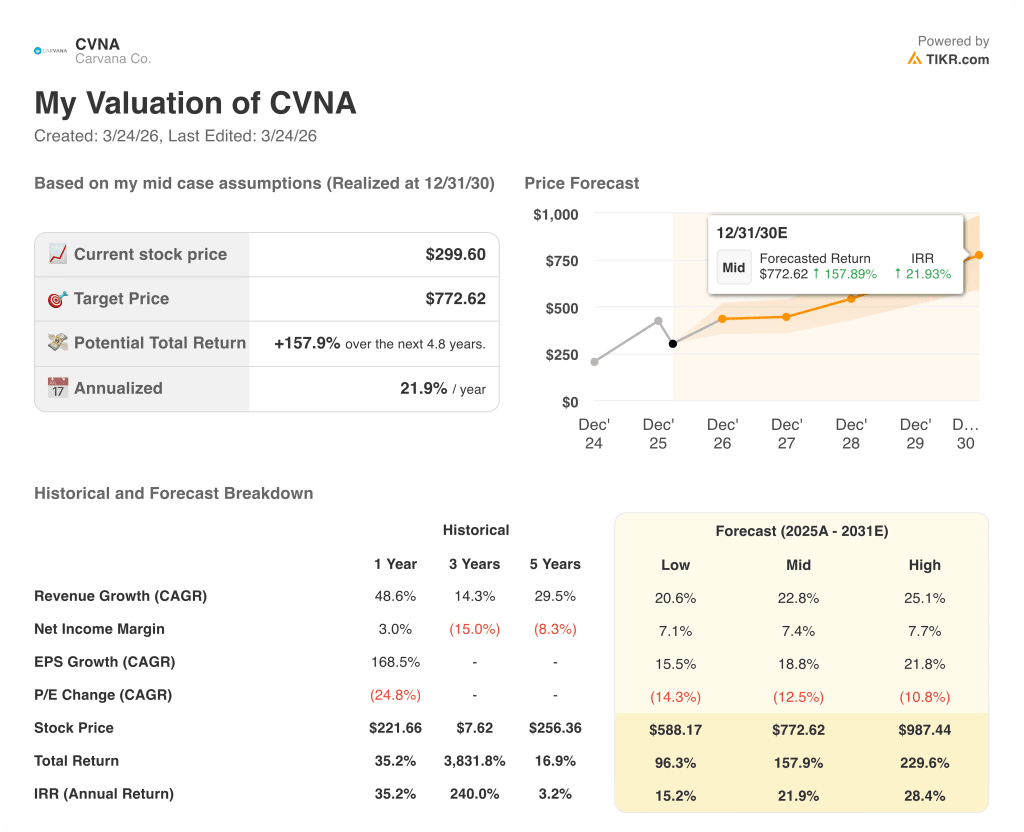Click the Forecast (2025A - 2031E) header
Screen dimensions: 1024x832
[802, 530]
